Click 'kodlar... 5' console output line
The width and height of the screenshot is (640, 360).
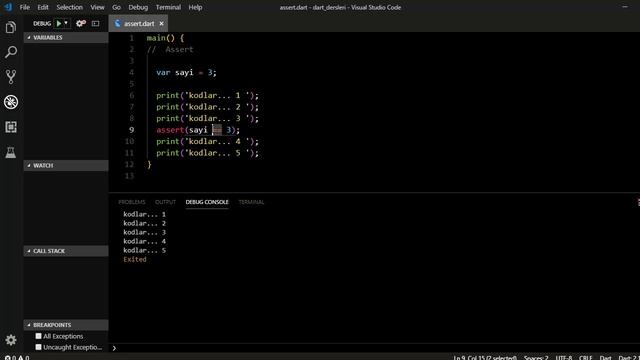pos(144,250)
